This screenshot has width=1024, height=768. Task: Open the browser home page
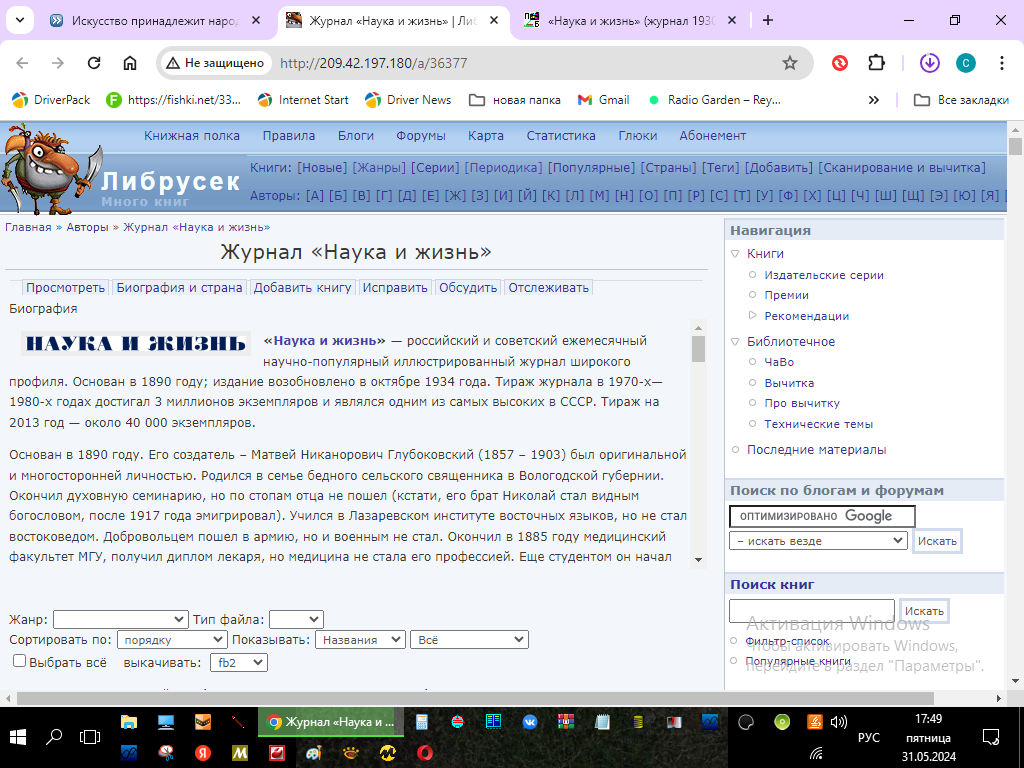[130, 63]
